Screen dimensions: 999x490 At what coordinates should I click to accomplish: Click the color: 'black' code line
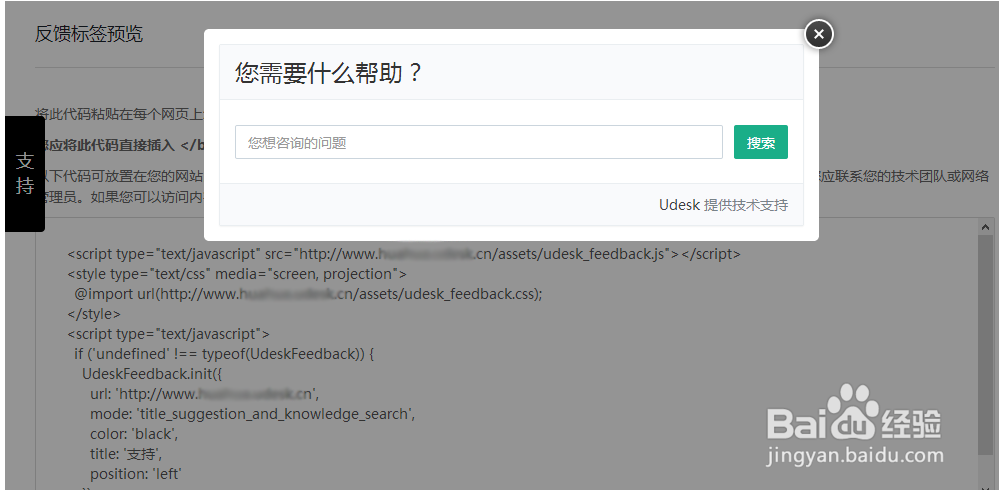[x=134, y=434]
